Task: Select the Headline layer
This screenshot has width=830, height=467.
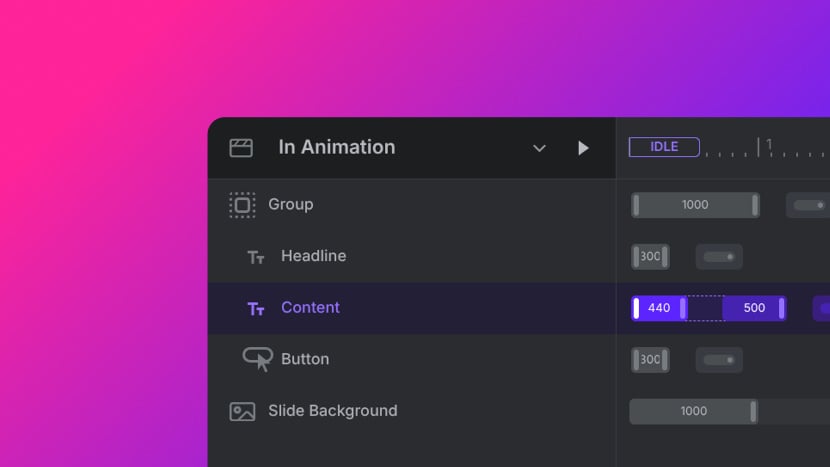Action: click(313, 256)
